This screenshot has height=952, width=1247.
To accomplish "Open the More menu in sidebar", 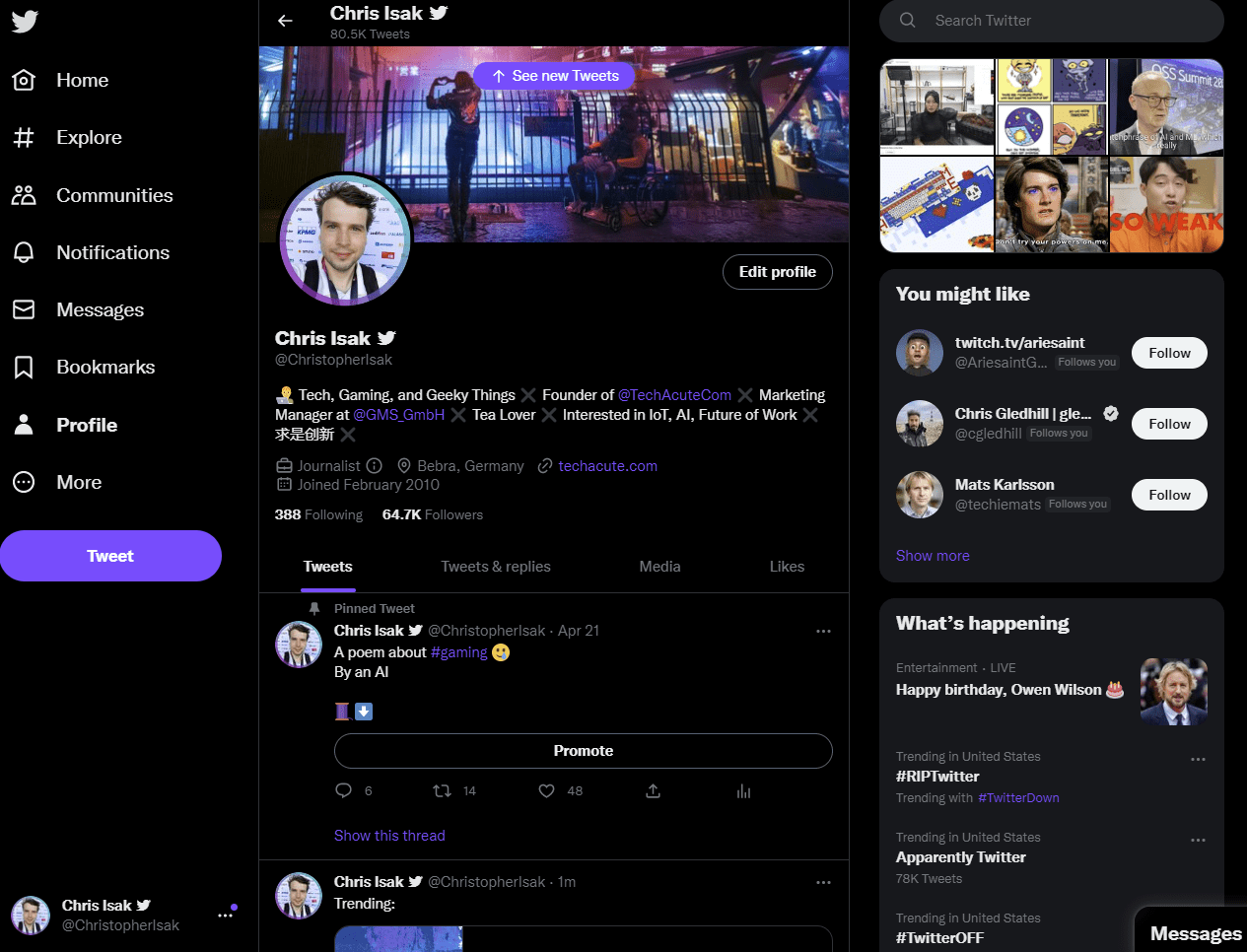I will (x=56, y=482).
